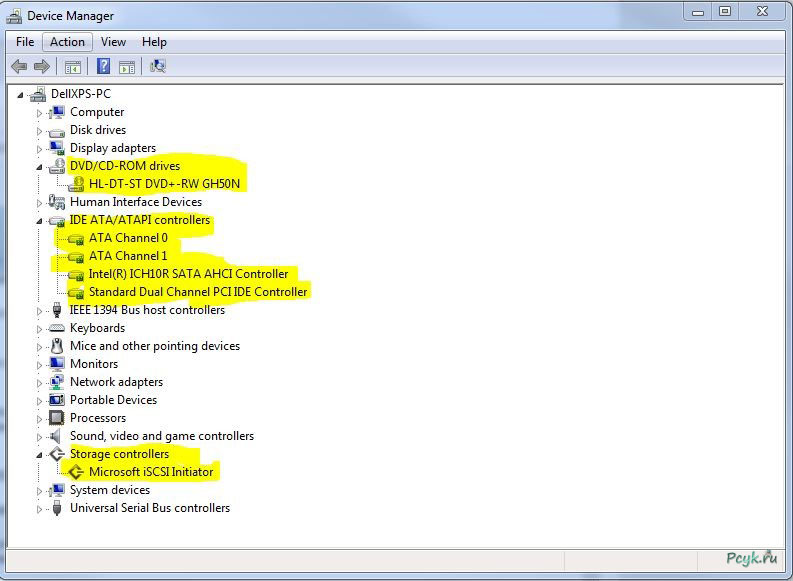The height and width of the screenshot is (581, 793).
Task: Collapse the DVD/CD-ROM drives node
Action: tap(40, 167)
